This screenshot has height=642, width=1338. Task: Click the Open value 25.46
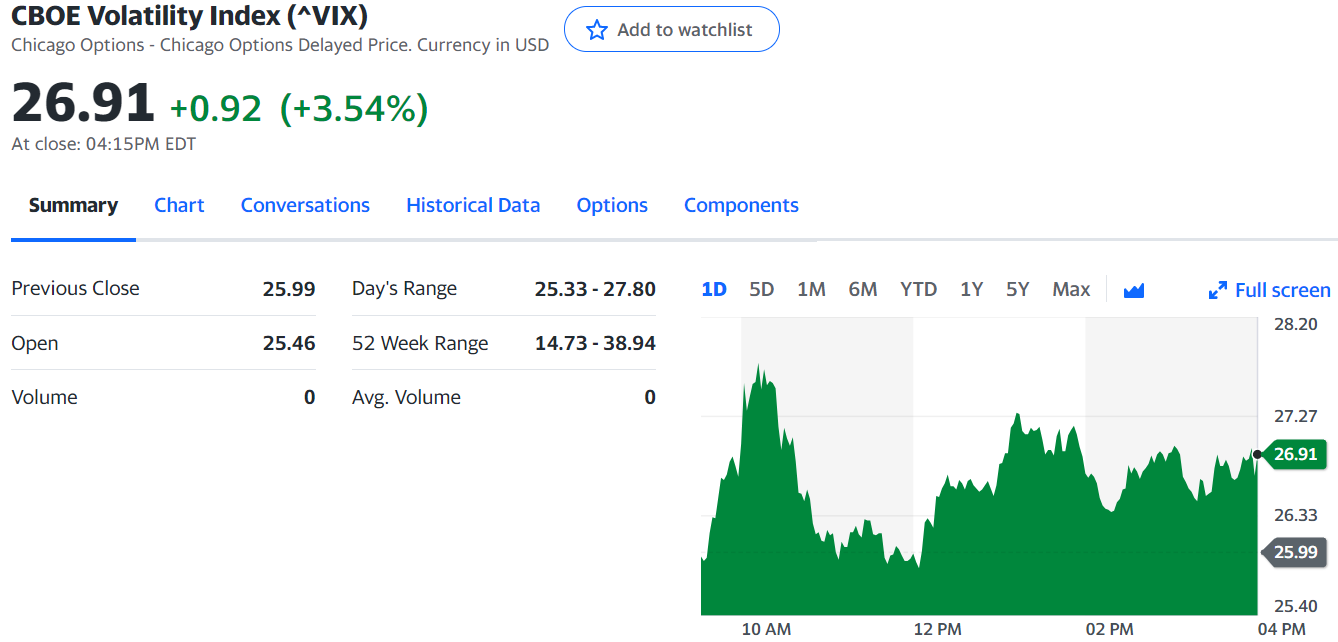(289, 344)
